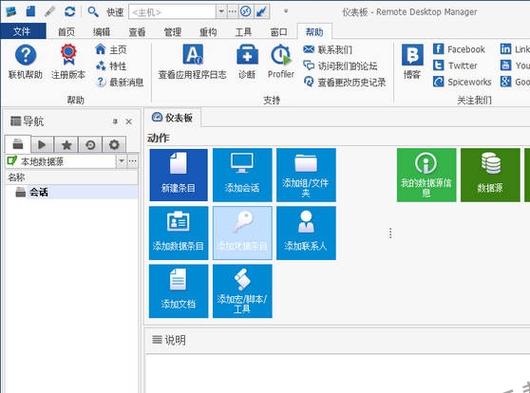Select the 仪表板 dashboard tab
The height and width of the screenshot is (393, 530).
[x=173, y=117]
